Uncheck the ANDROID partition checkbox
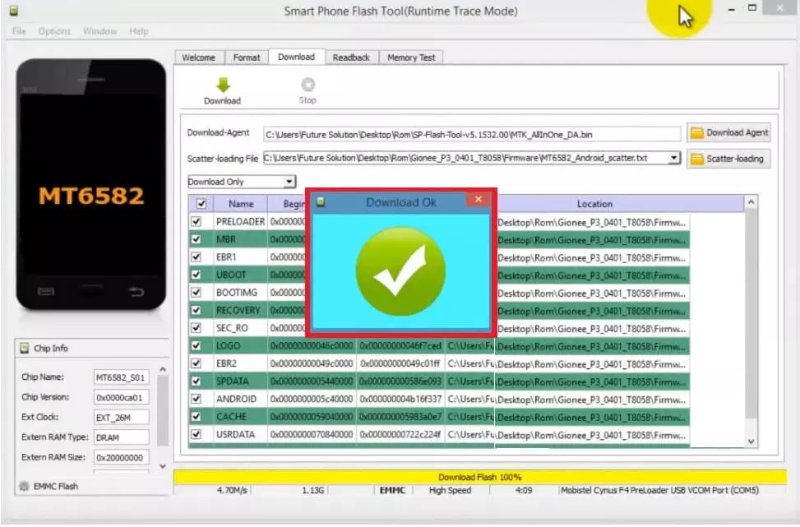This screenshot has width=800, height=527. 196,399
